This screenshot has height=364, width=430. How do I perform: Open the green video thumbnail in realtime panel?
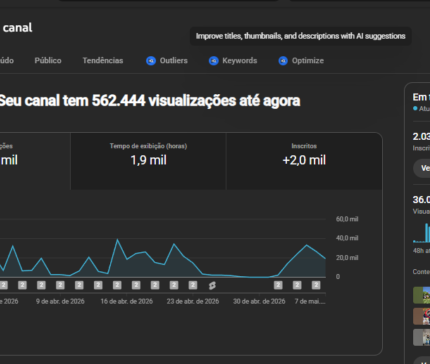(x=421, y=295)
